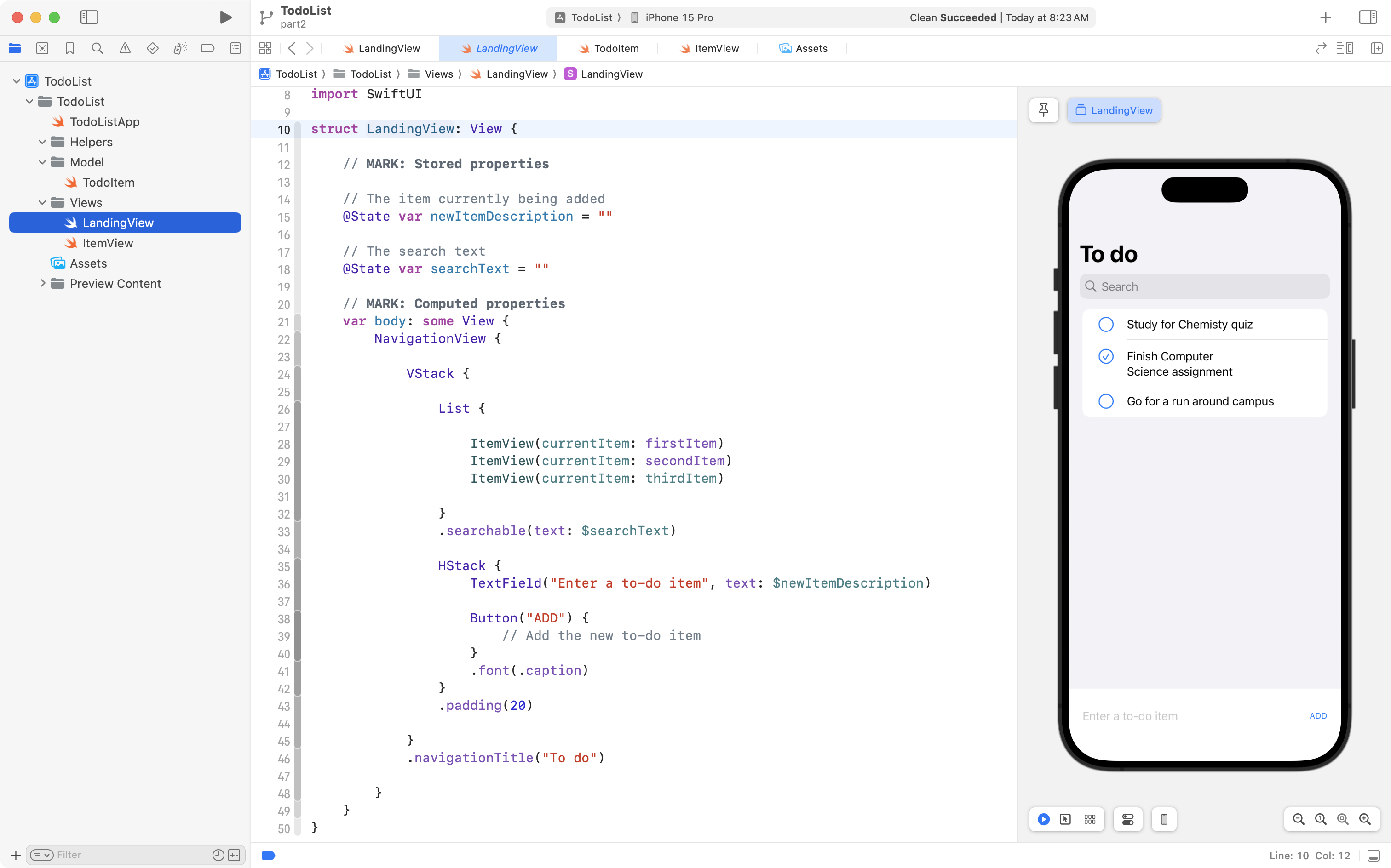The image size is (1391, 868).
Task: Click the LandingView preview selector button
Action: pyautogui.click(x=1114, y=110)
